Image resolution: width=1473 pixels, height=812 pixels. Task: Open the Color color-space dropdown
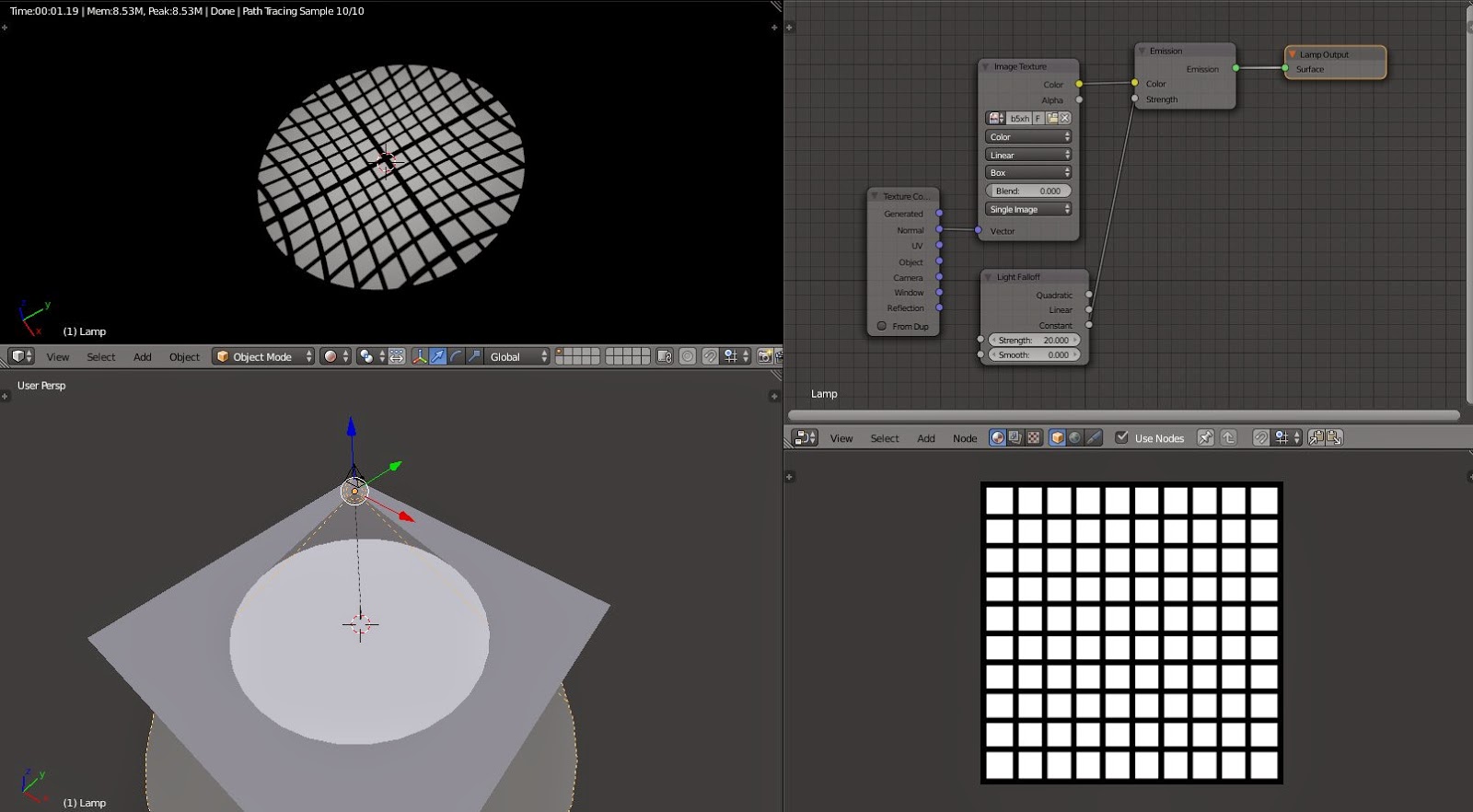pyautogui.click(x=1028, y=136)
